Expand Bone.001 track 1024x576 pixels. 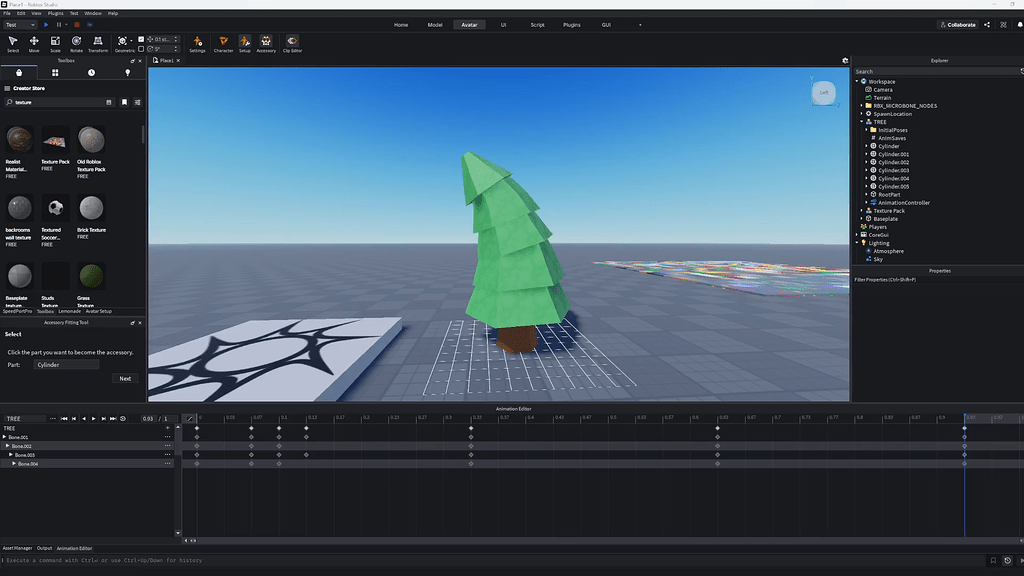[x=5, y=437]
